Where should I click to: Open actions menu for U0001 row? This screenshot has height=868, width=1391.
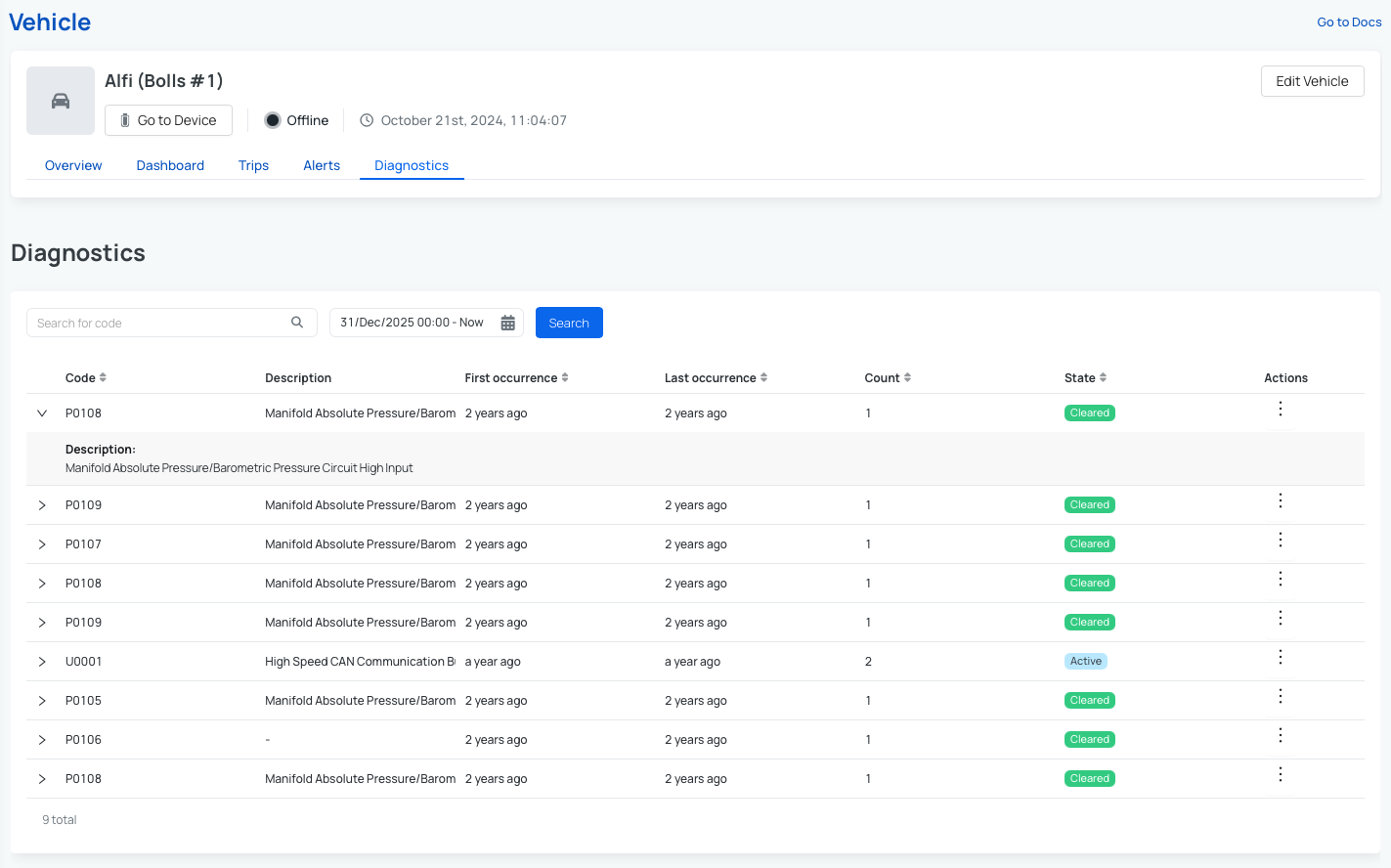[1280, 658]
